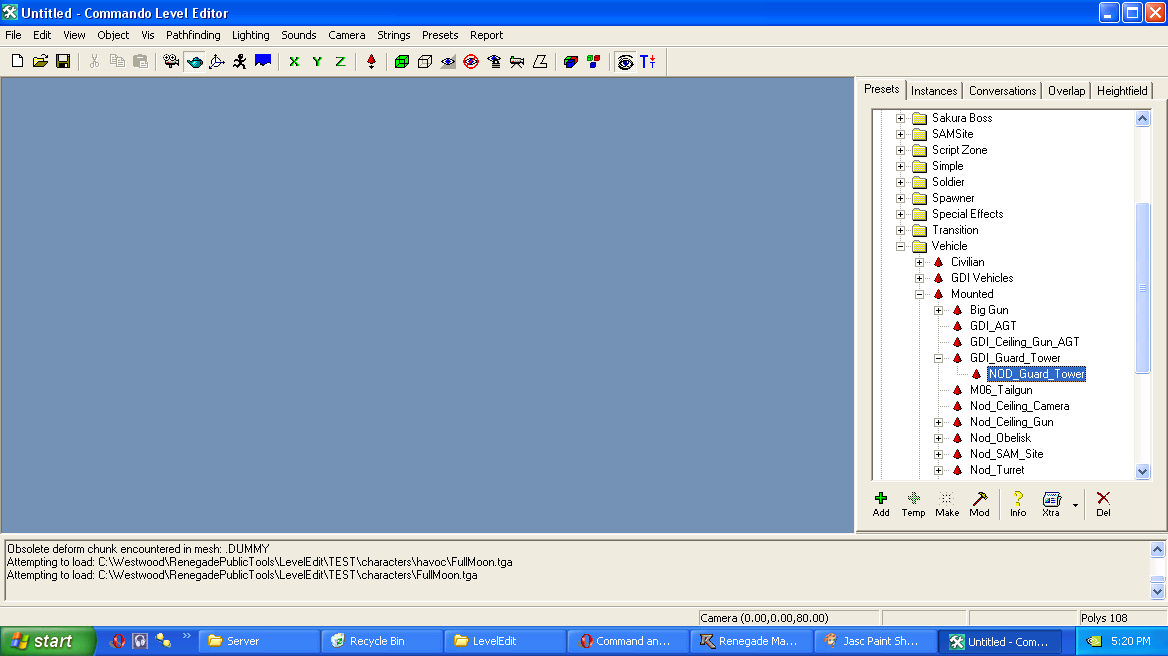The height and width of the screenshot is (656, 1168).
Task: Click the red Mod hammer button
Action: click(x=980, y=503)
